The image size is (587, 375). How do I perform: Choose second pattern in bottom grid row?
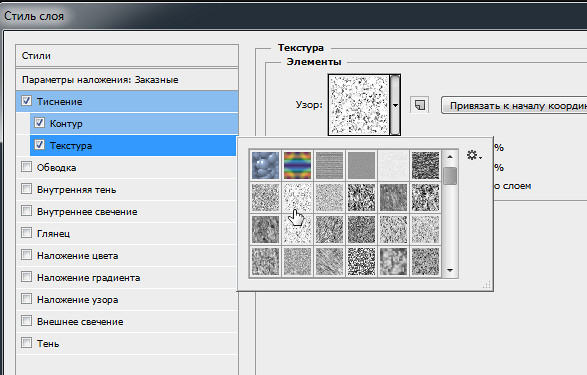pyautogui.click(x=297, y=261)
